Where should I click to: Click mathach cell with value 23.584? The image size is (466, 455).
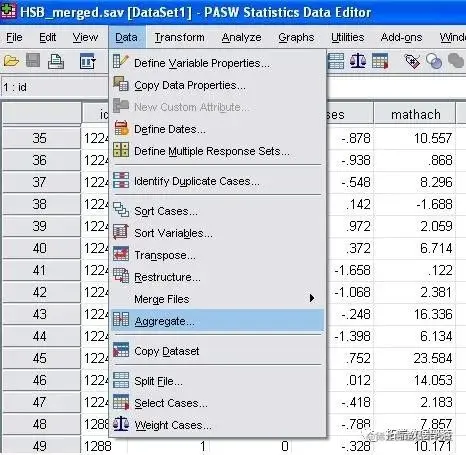point(415,358)
